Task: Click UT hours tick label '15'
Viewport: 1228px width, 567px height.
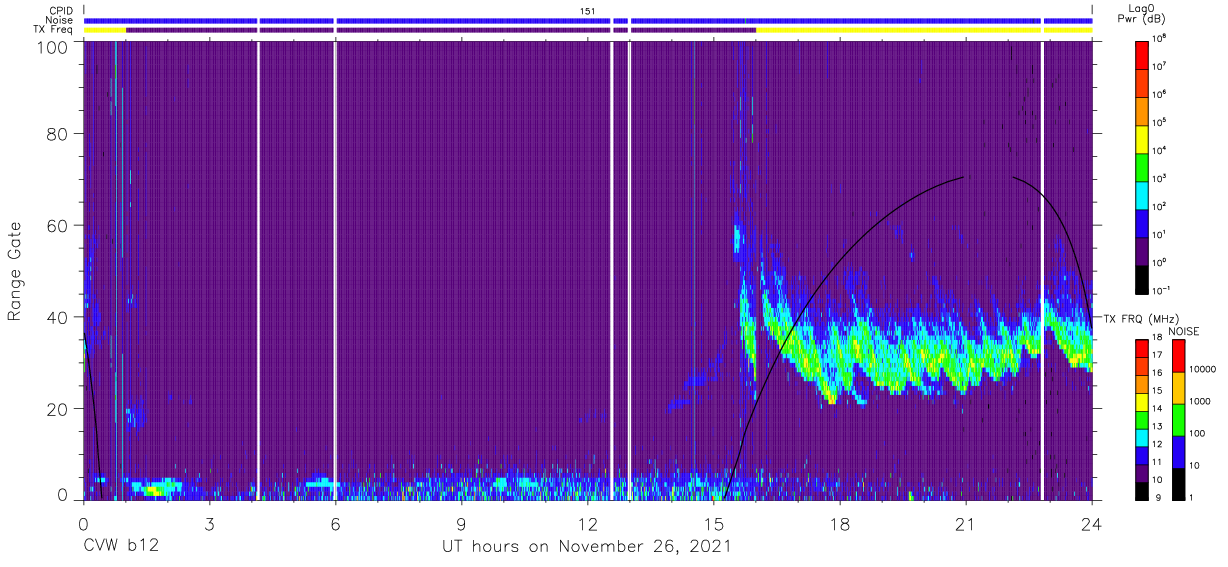Action: (x=713, y=523)
